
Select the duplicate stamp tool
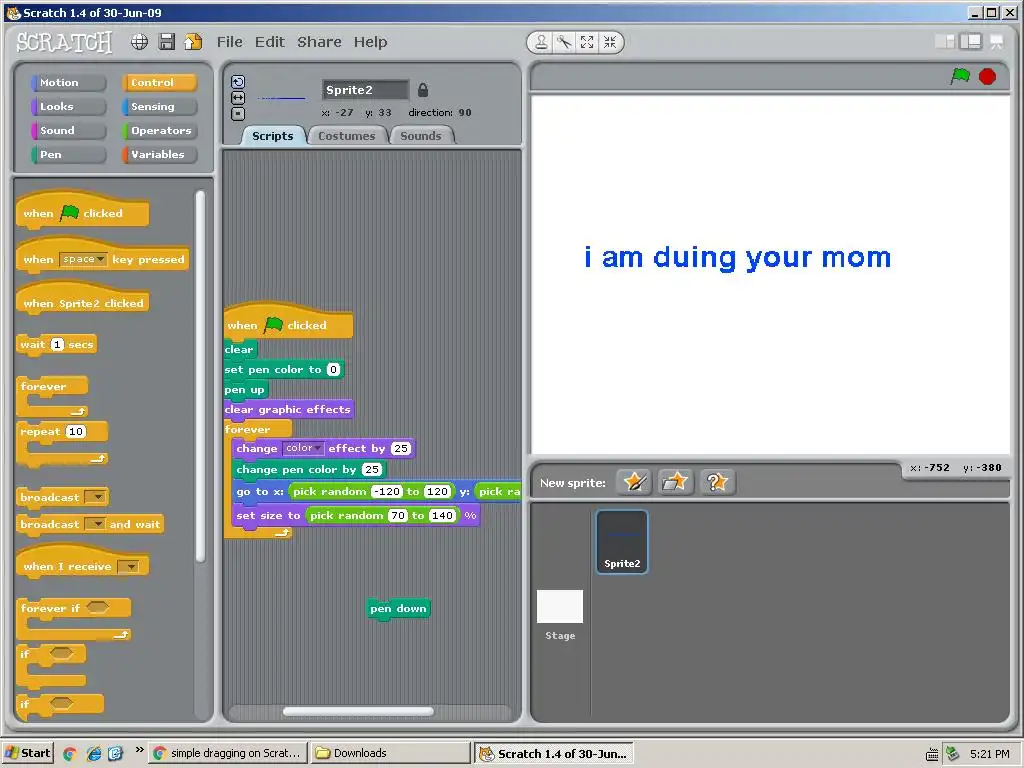[x=541, y=42]
